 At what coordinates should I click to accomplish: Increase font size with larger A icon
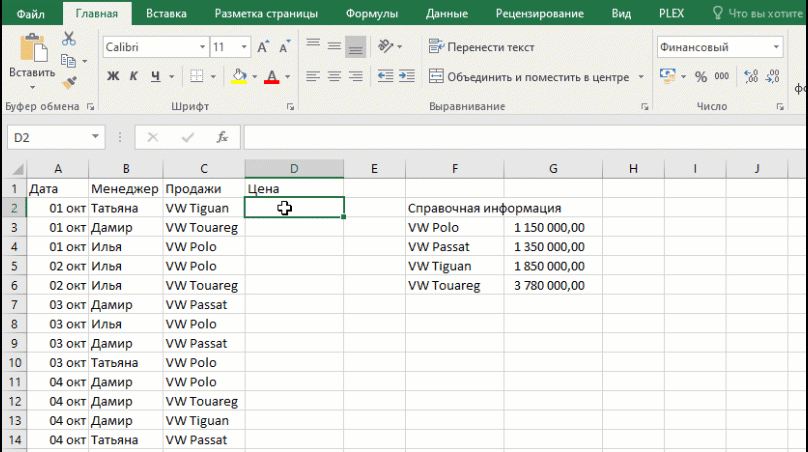point(263,47)
